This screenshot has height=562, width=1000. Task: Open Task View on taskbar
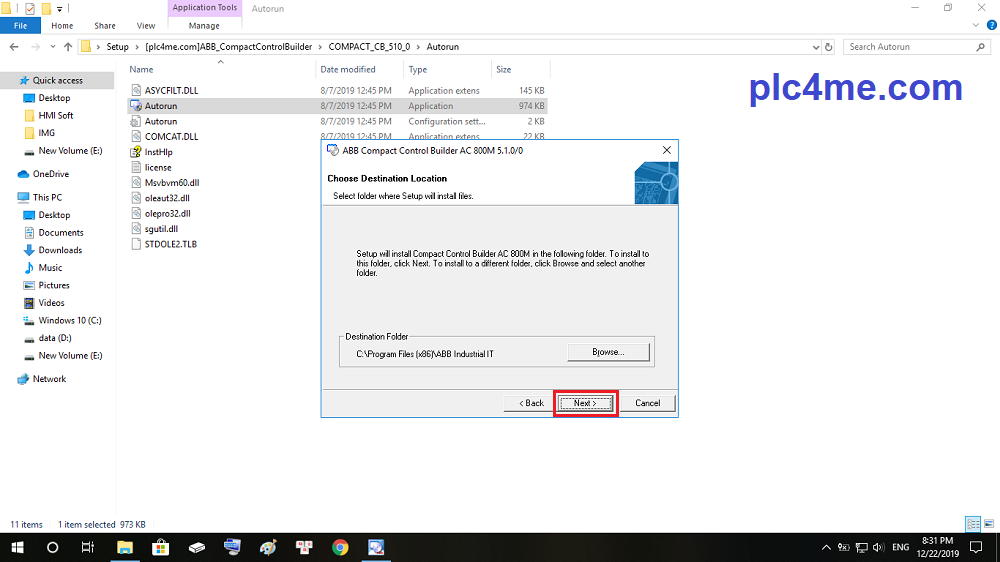[88, 547]
